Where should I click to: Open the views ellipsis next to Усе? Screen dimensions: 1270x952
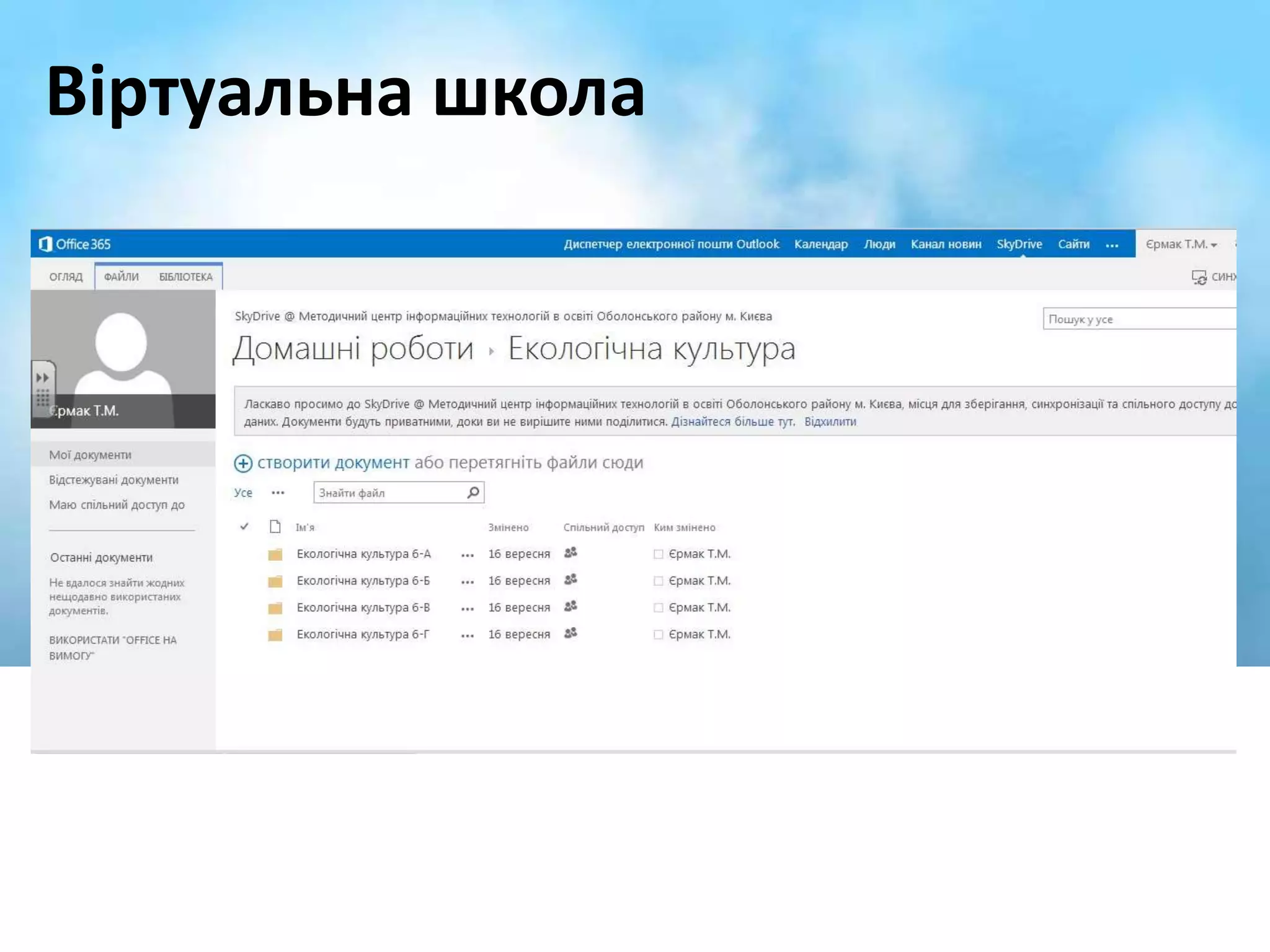tap(278, 493)
